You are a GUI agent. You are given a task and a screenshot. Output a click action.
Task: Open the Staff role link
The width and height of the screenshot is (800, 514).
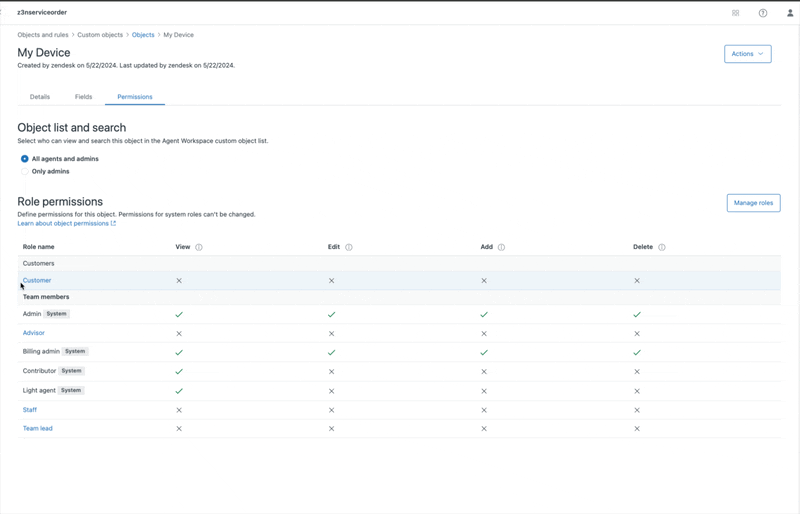[x=30, y=410]
